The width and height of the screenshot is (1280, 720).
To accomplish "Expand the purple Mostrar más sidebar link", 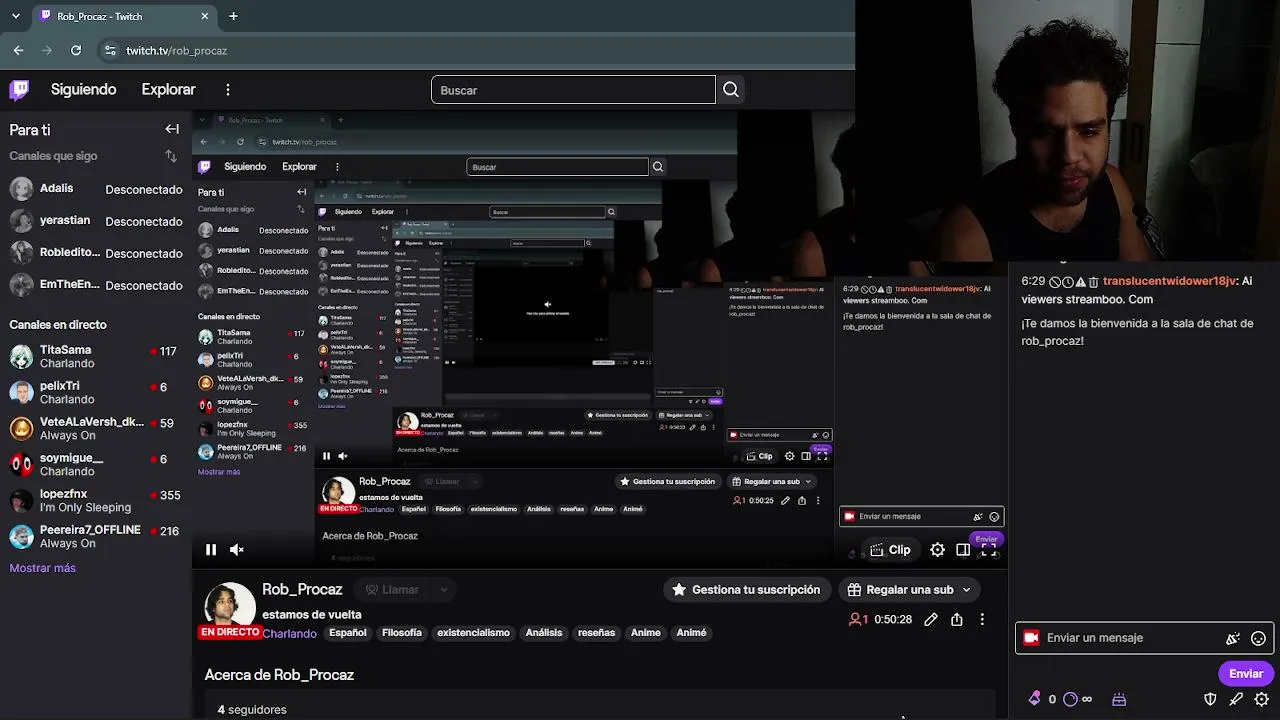I will coord(42,568).
